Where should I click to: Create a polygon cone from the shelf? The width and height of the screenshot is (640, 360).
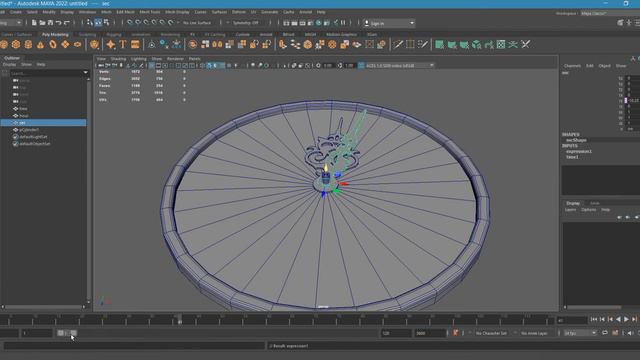click(40, 44)
